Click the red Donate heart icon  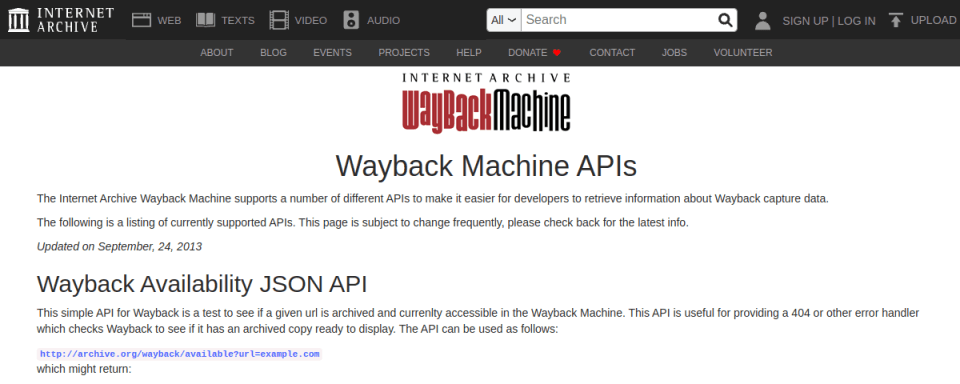point(557,53)
